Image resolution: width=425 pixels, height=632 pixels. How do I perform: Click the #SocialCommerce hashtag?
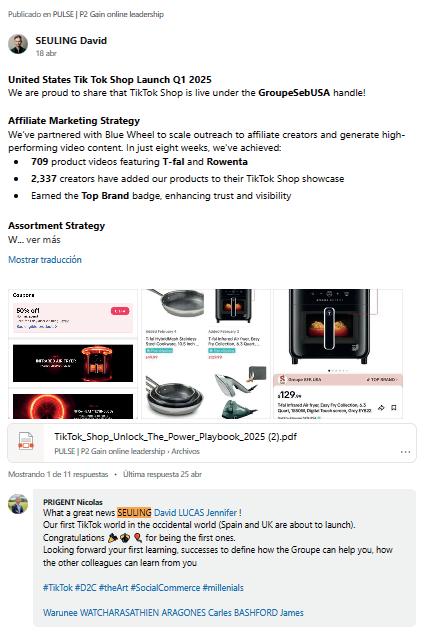[x=165, y=588]
